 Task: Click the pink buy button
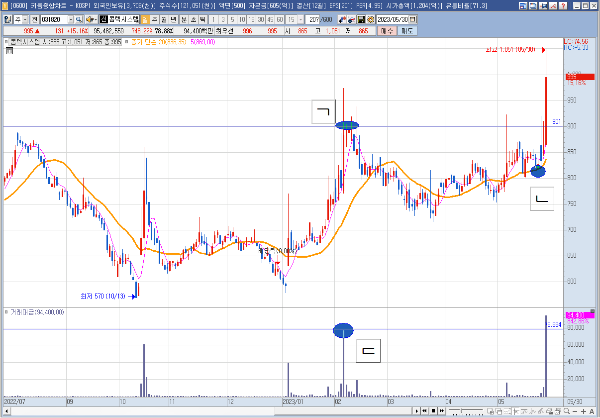click(x=386, y=31)
